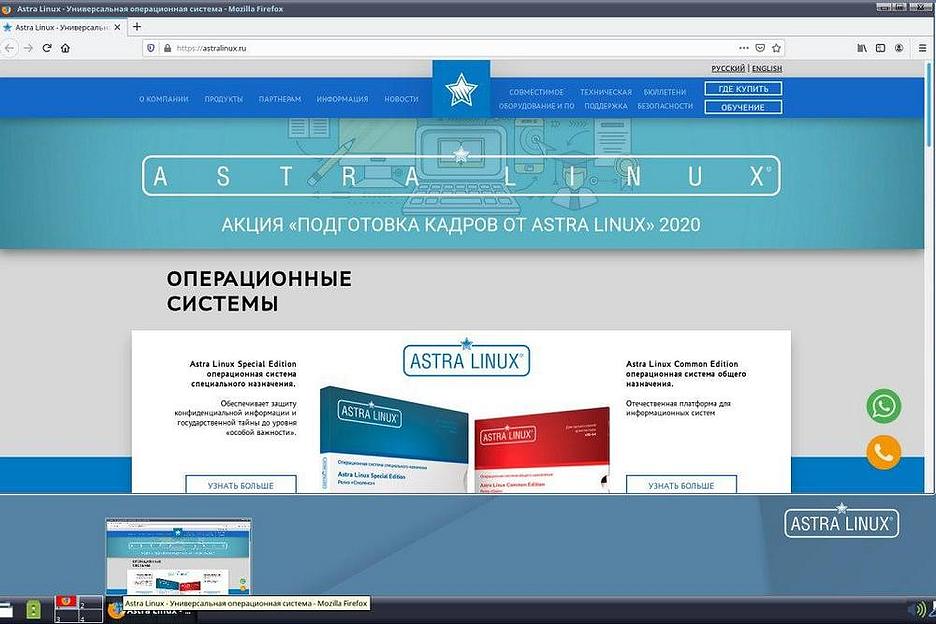Open the ИНФОРМАЦИЯ menu item
Image resolution: width=936 pixels, height=624 pixels.
[343, 99]
